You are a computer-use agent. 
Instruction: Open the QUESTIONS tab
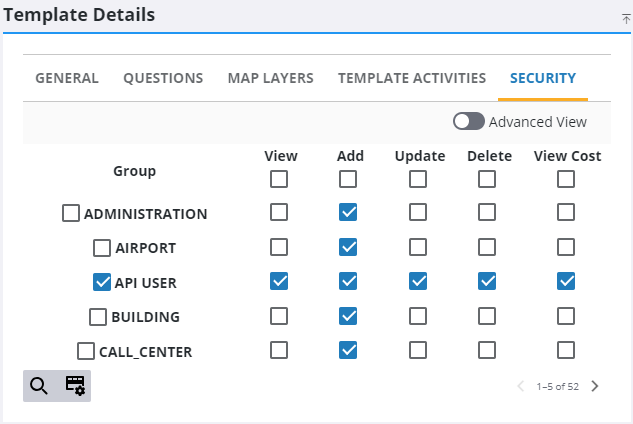[x=163, y=78]
